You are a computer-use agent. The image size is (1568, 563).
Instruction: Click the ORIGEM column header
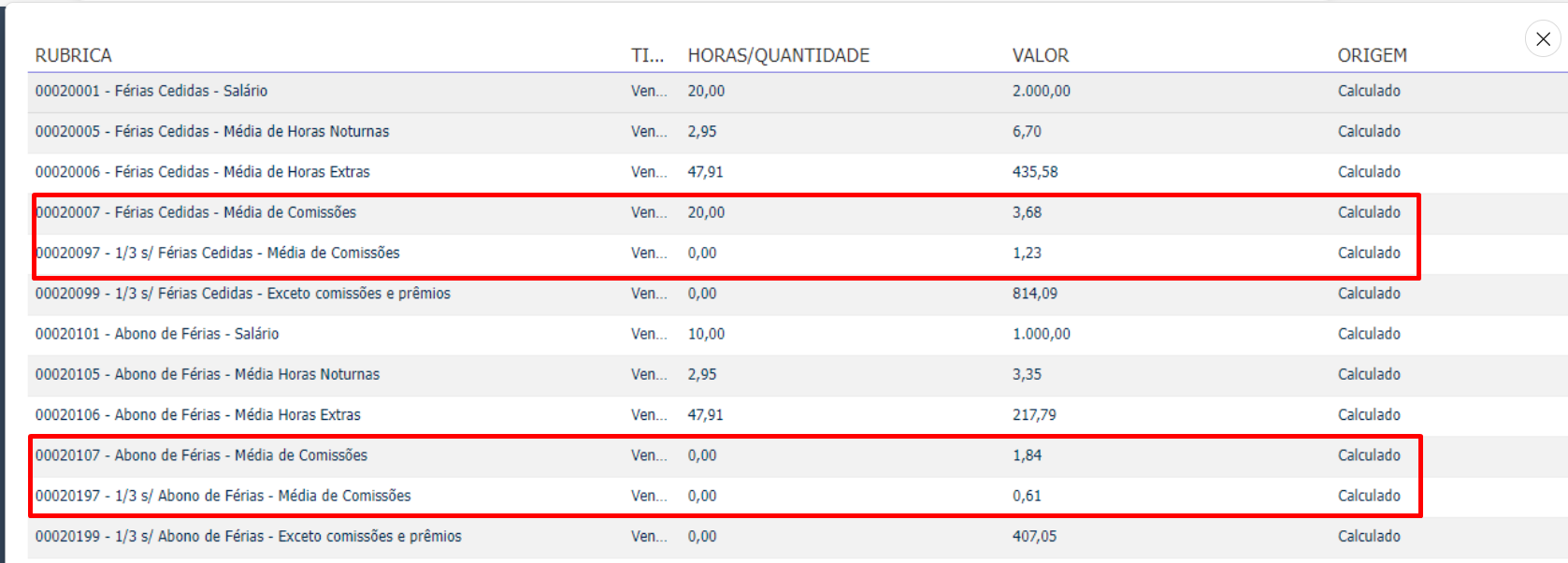click(1372, 55)
